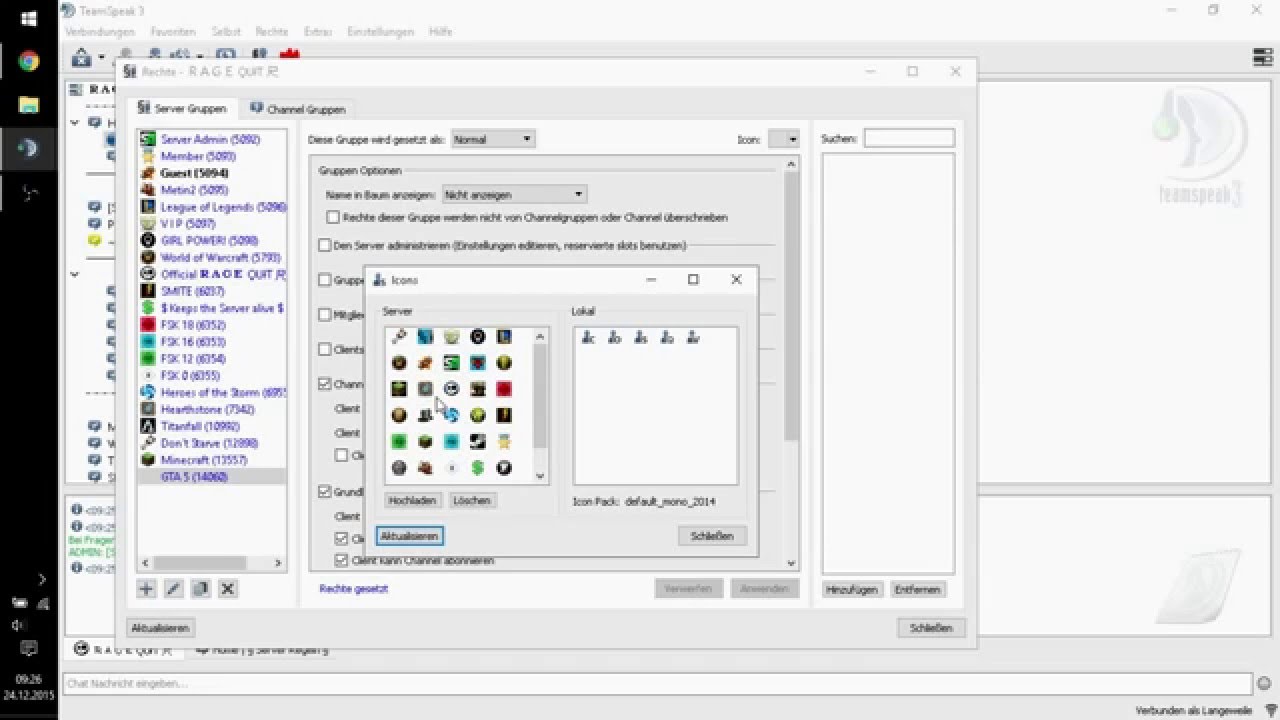The image size is (1280, 720).
Task: Click the dropdown arrow next to the connect toolbar icon
Action: coord(101,58)
